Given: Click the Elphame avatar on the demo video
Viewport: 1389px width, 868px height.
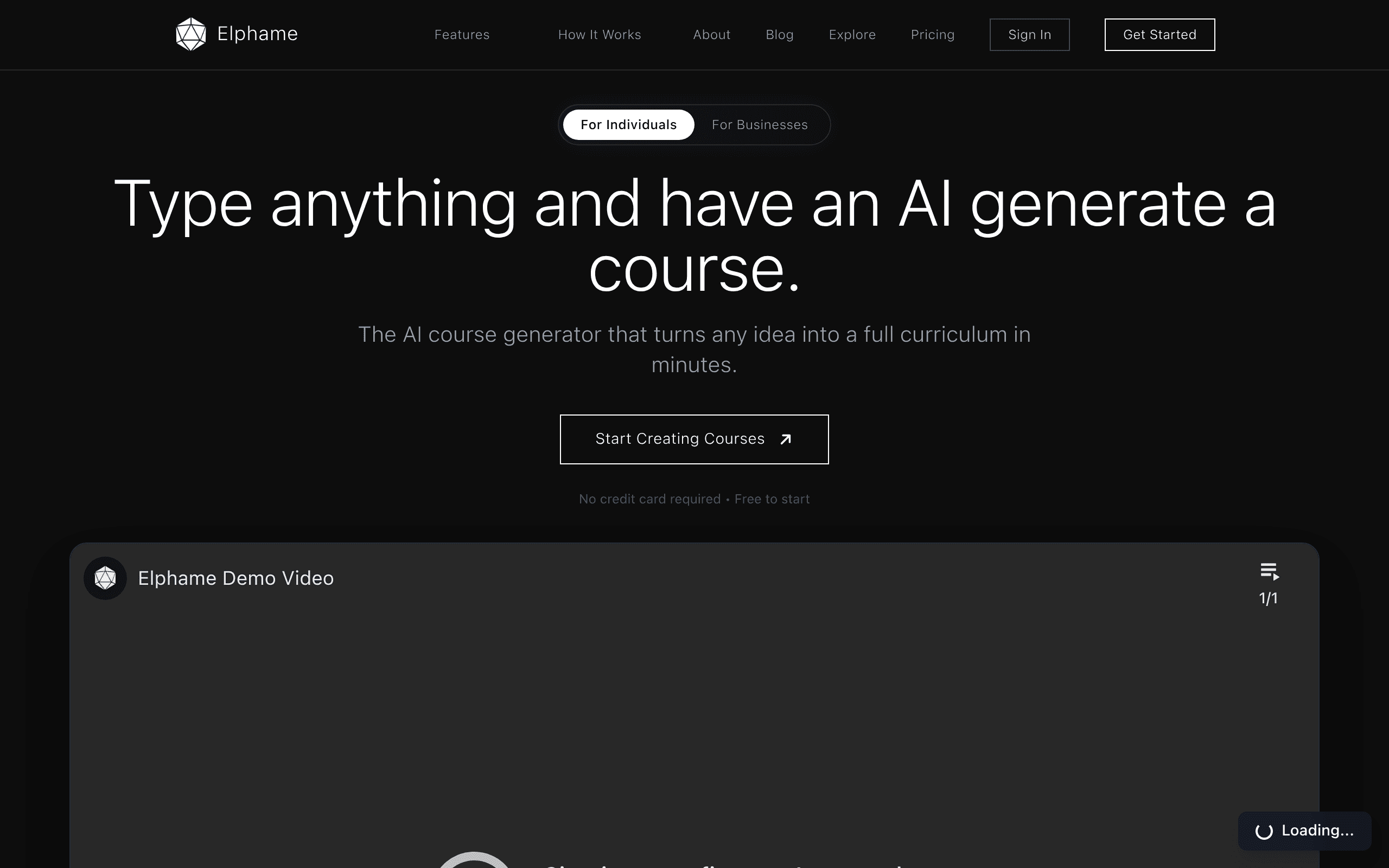Looking at the screenshot, I should point(105,578).
